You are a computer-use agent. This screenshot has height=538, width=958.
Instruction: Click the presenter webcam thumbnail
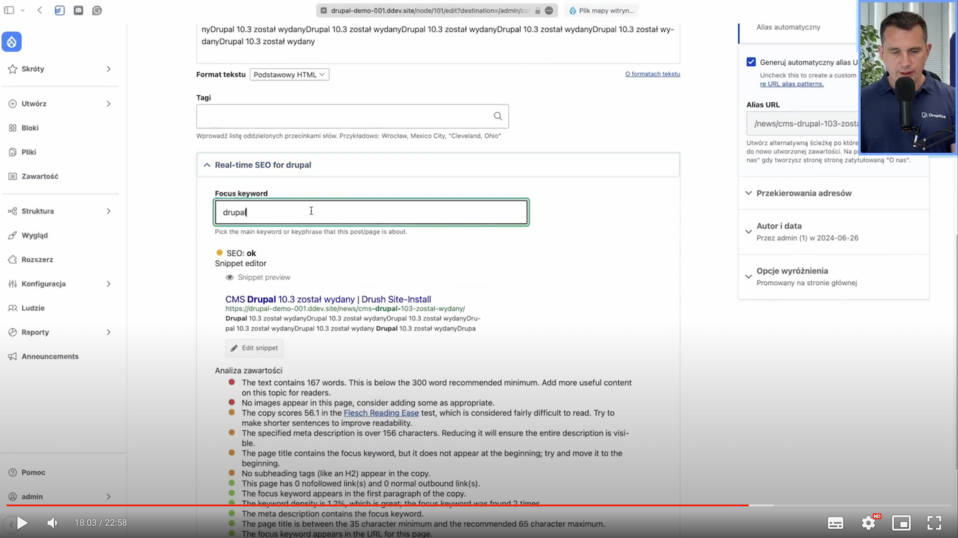907,77
